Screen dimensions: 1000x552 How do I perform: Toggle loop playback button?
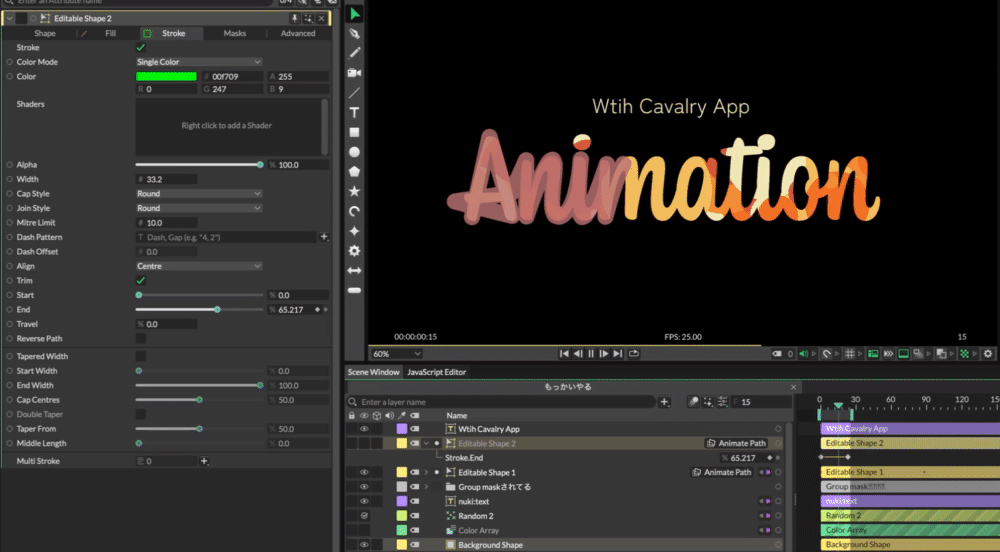pos(634,354)
